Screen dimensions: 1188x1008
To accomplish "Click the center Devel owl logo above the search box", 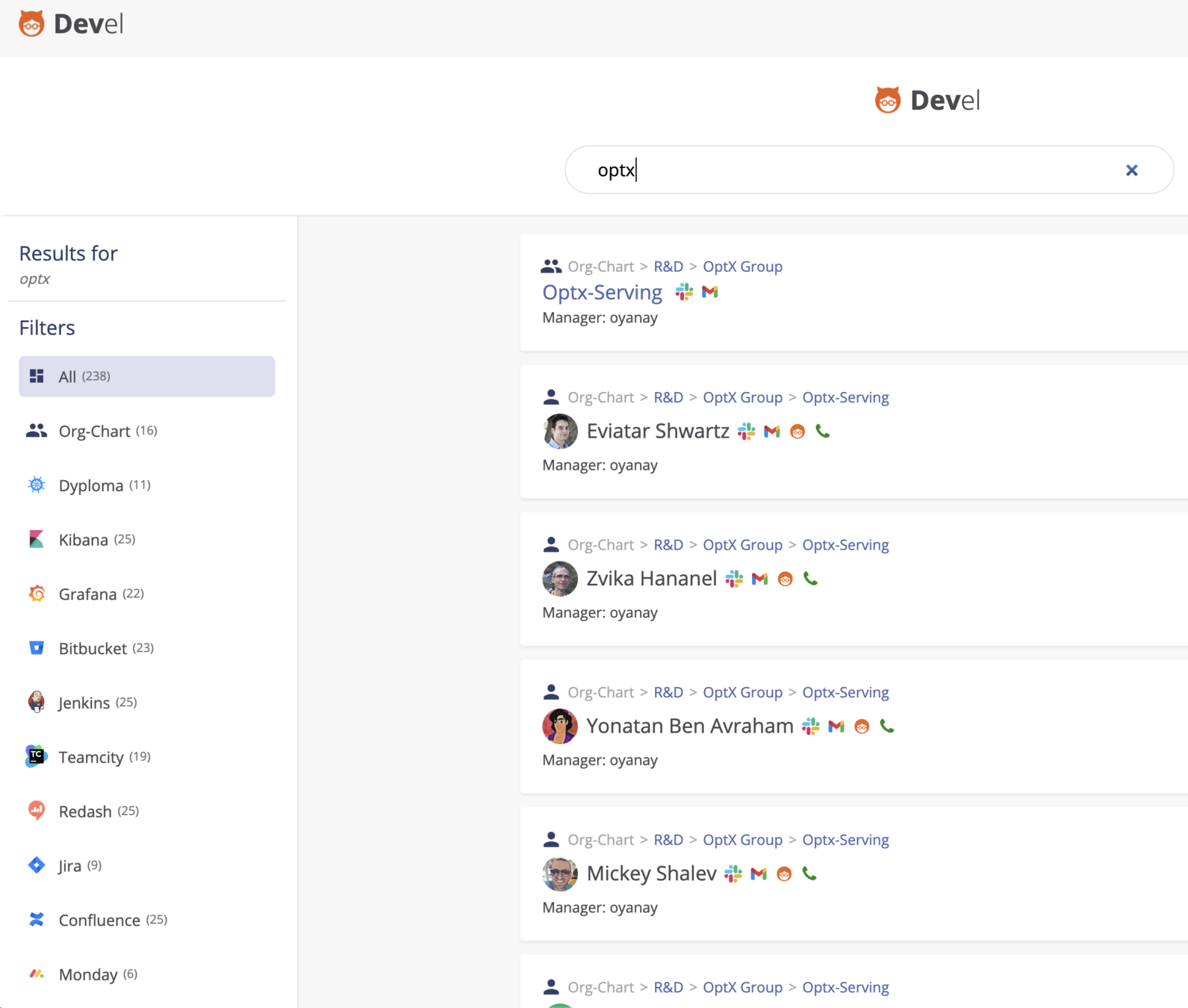I will point(927,100).
